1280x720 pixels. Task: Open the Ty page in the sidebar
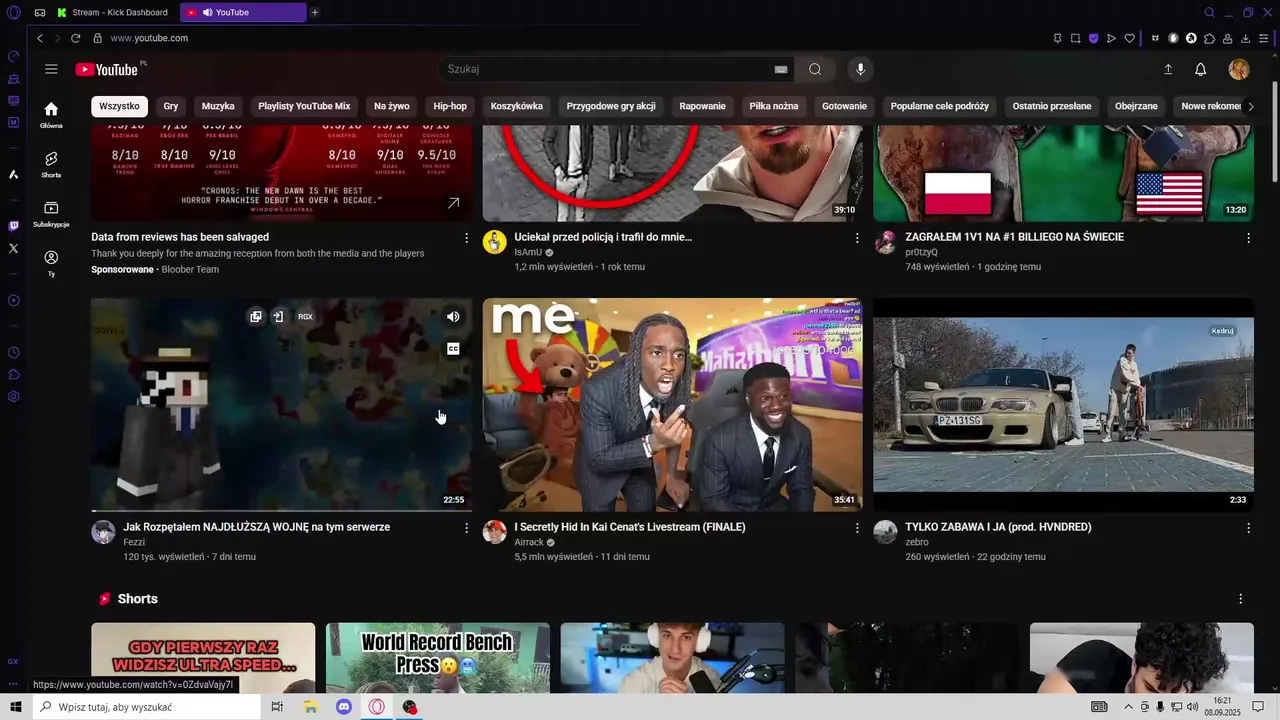[51, 263]
